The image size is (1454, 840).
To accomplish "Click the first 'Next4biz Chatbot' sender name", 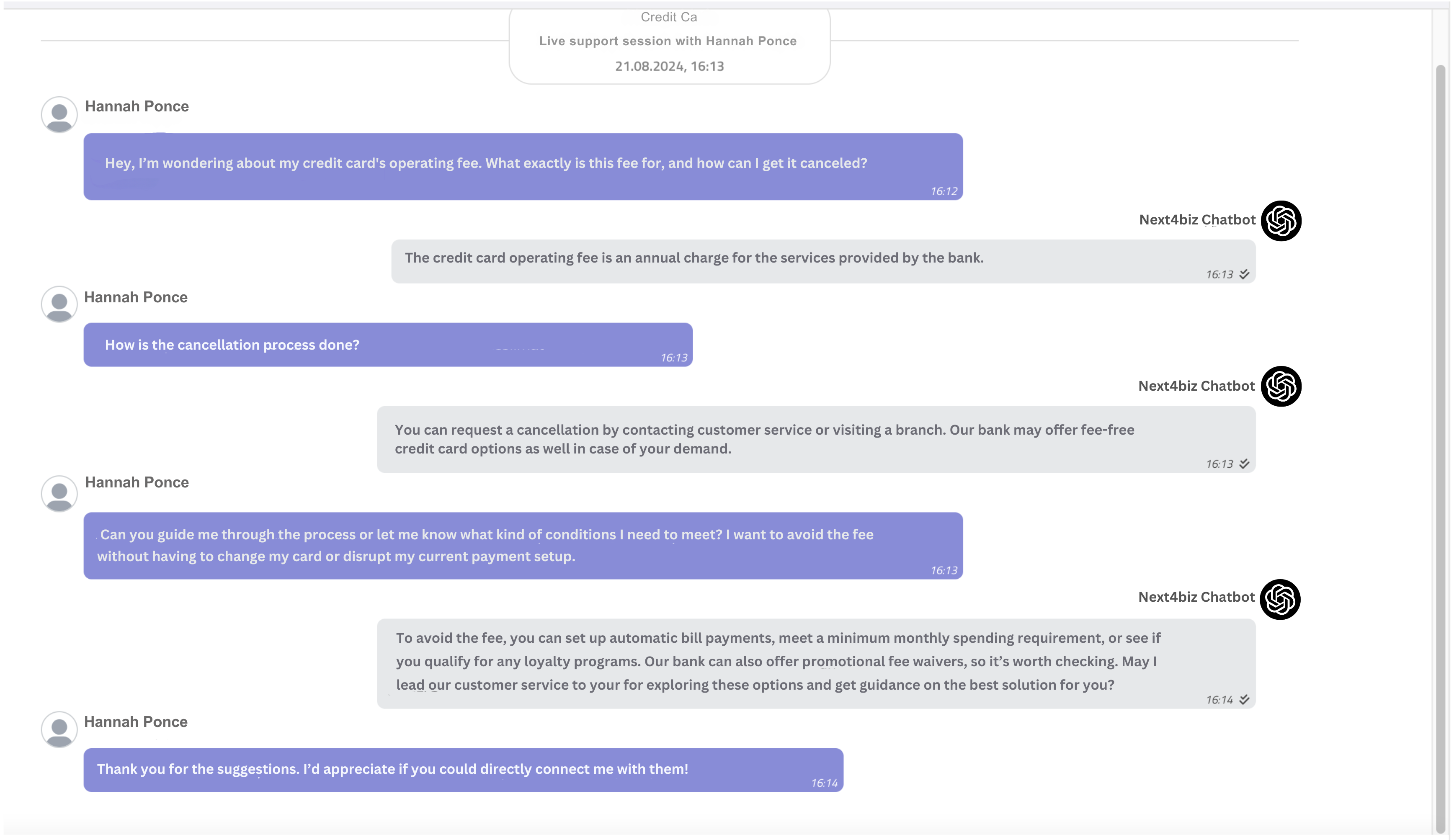I will coord(1197,220).
